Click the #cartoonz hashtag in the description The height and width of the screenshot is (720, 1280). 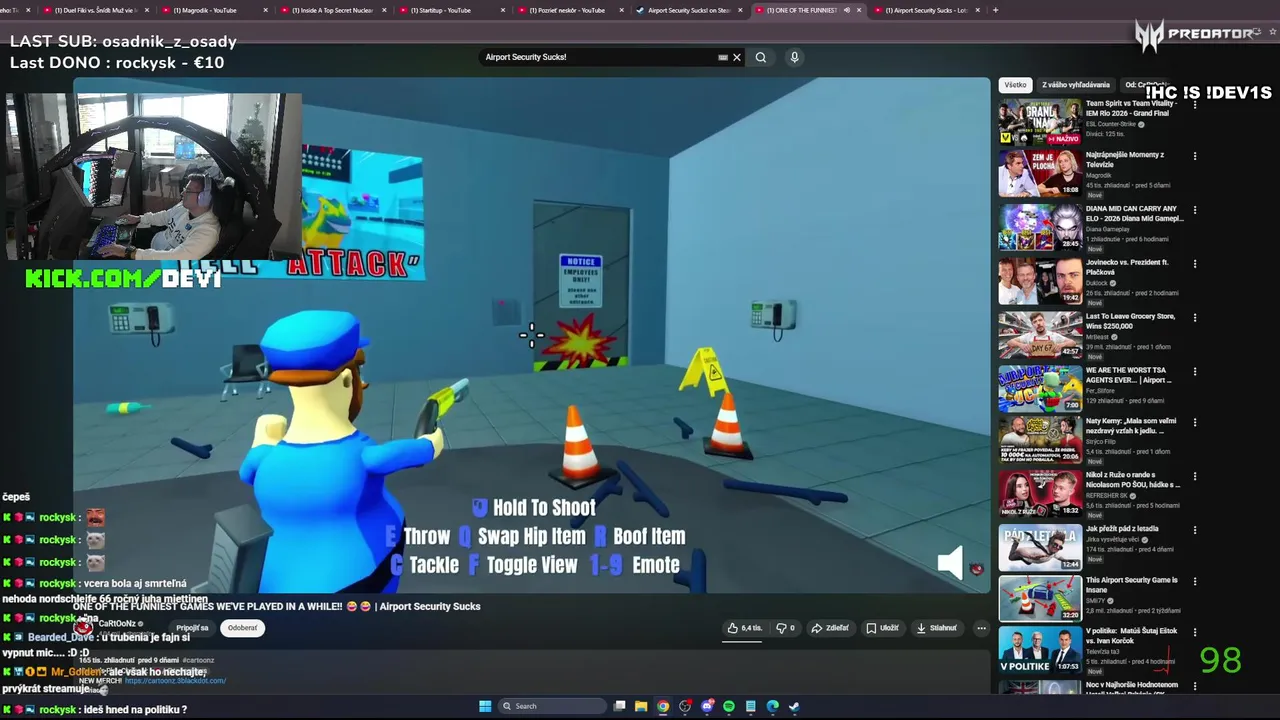coord(198,660)
